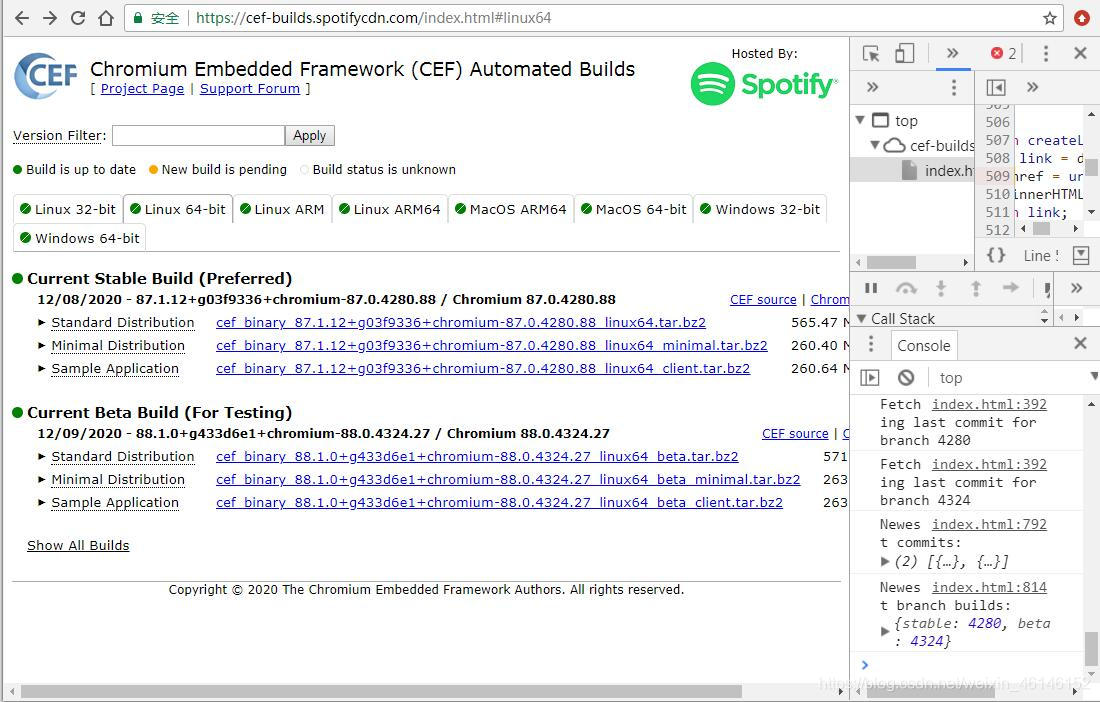Switch to Windows 32-bit tab
Image resolution: width=1100 pixels, height=702 pixels.
tap(760, 209)
